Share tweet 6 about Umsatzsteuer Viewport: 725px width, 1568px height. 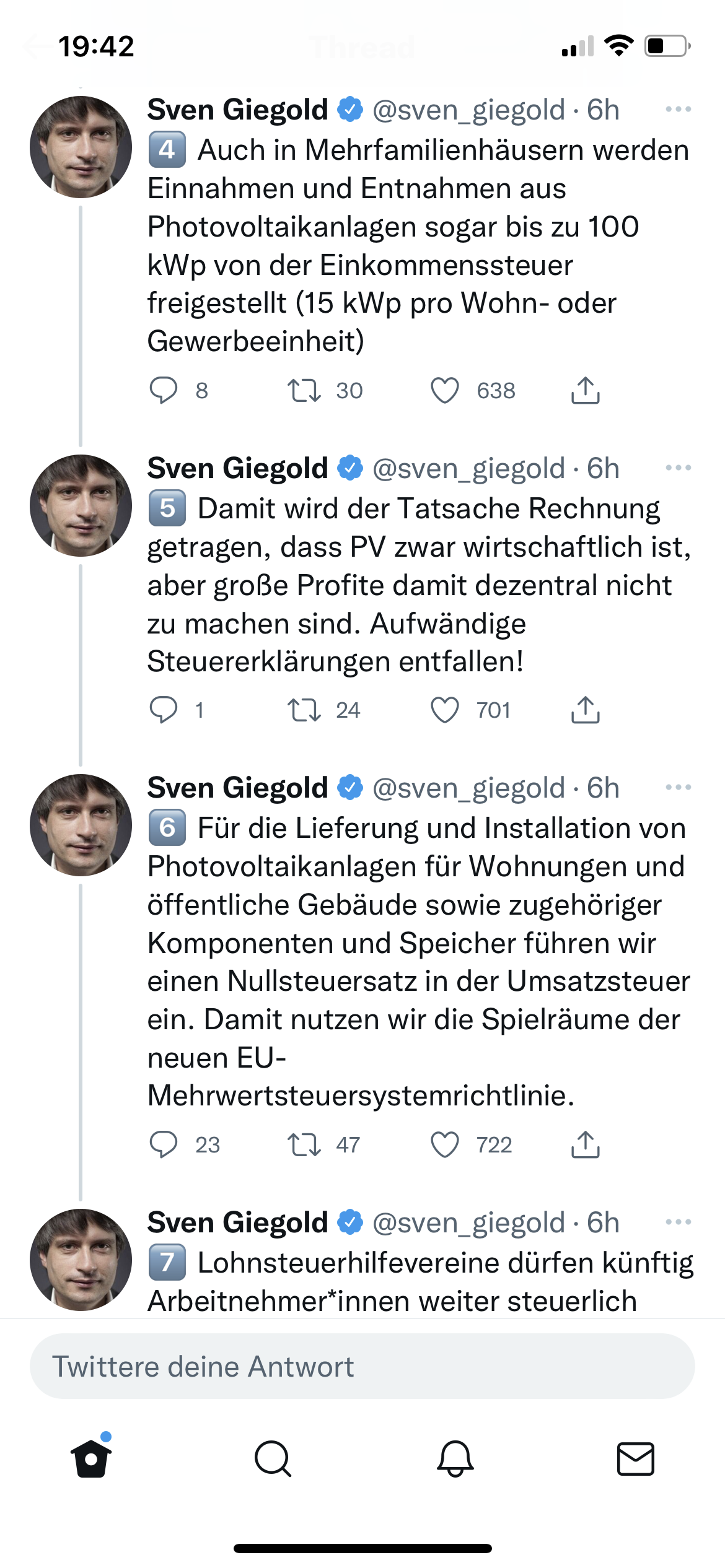click(x=585, y=1145)
